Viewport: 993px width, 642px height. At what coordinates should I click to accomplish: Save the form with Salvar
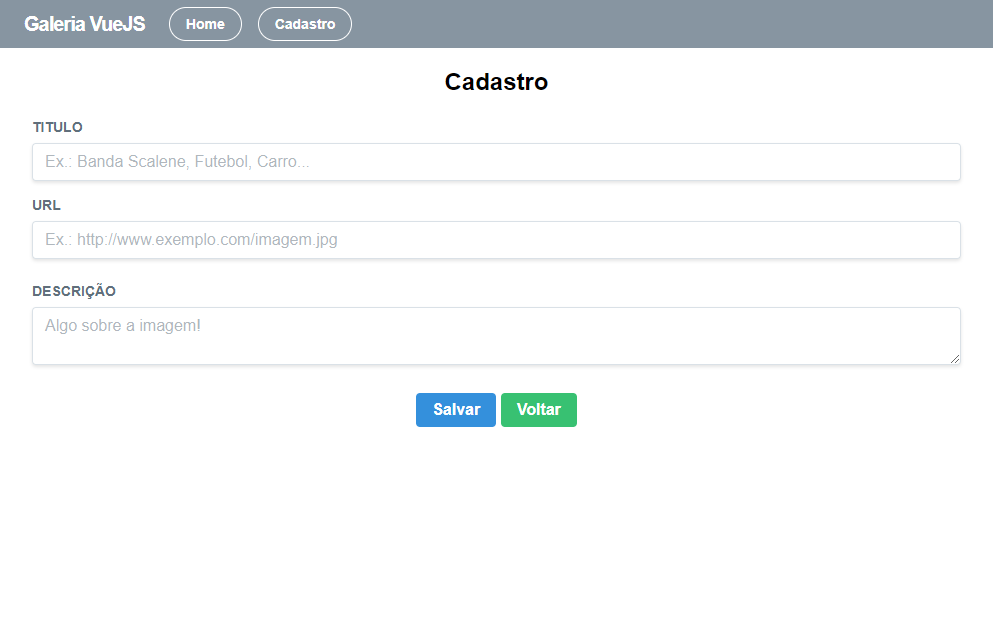(456, 410)
